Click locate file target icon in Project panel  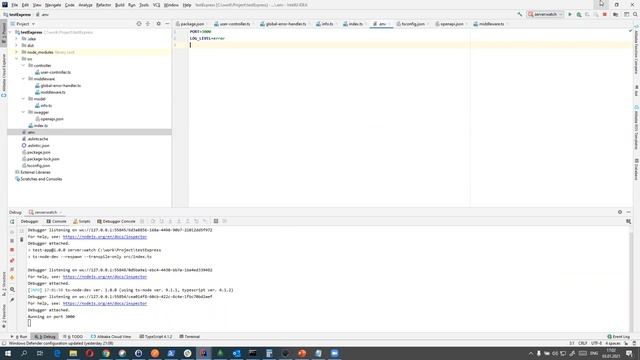coord(139,24)
